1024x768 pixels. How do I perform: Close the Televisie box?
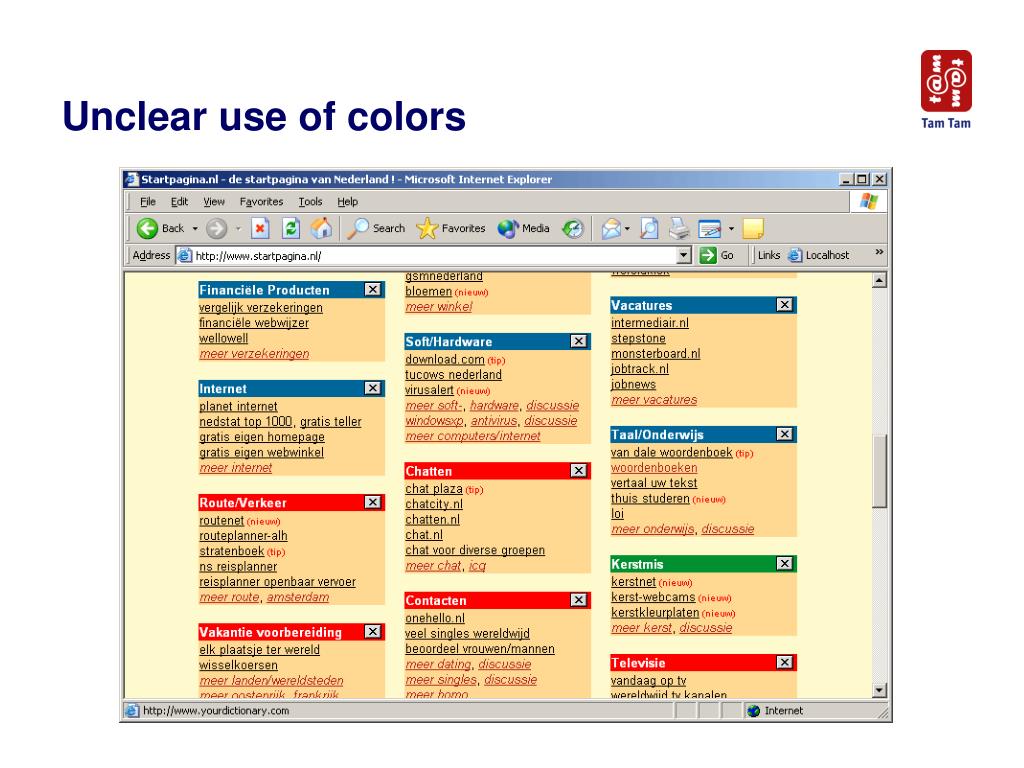784,662
